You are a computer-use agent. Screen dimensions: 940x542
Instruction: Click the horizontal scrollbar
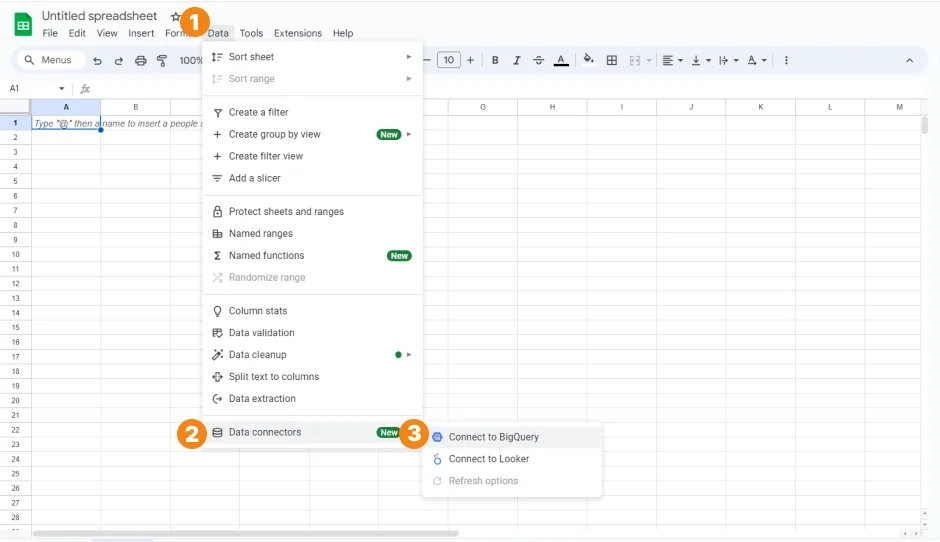pyautogui.click(x=246, y=533)
